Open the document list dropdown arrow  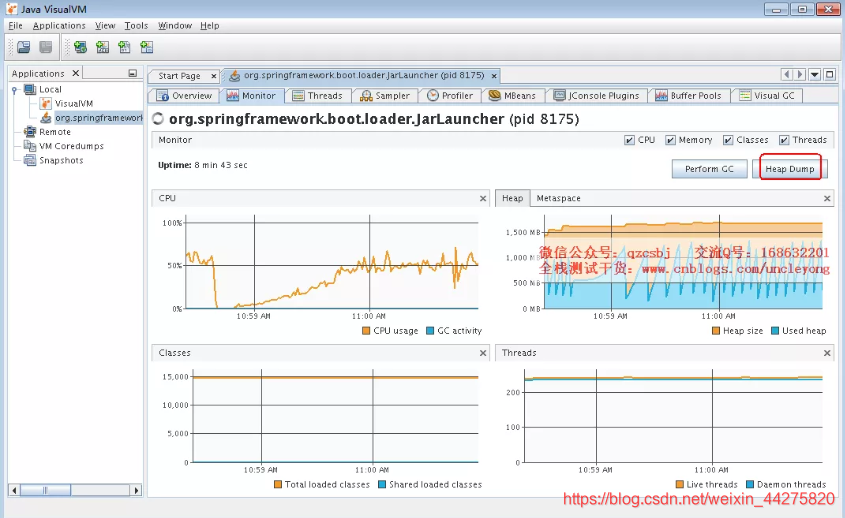(x=815, y=74)
